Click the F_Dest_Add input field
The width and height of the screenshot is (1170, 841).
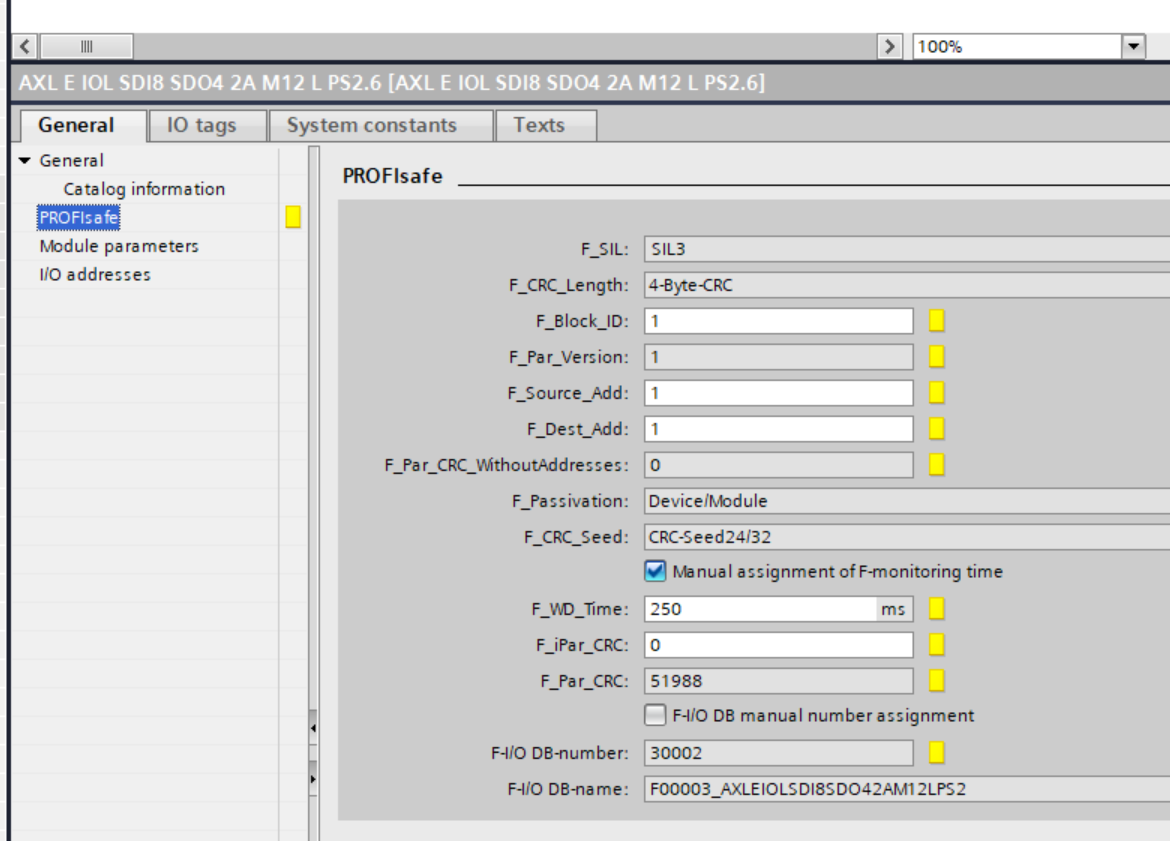[x=778, y=428]
